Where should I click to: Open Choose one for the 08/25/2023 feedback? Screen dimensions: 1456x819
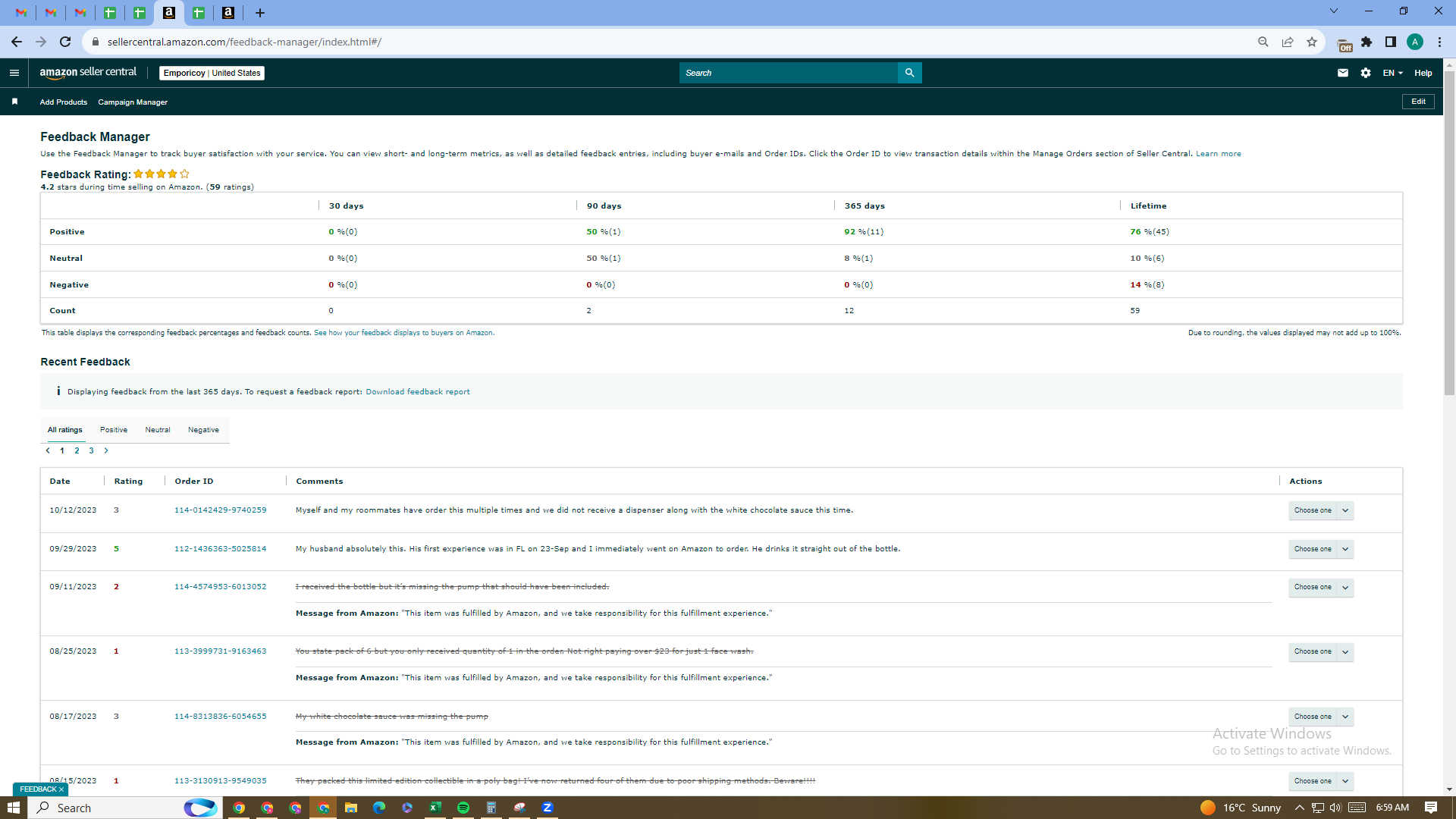click(1321, 651)
